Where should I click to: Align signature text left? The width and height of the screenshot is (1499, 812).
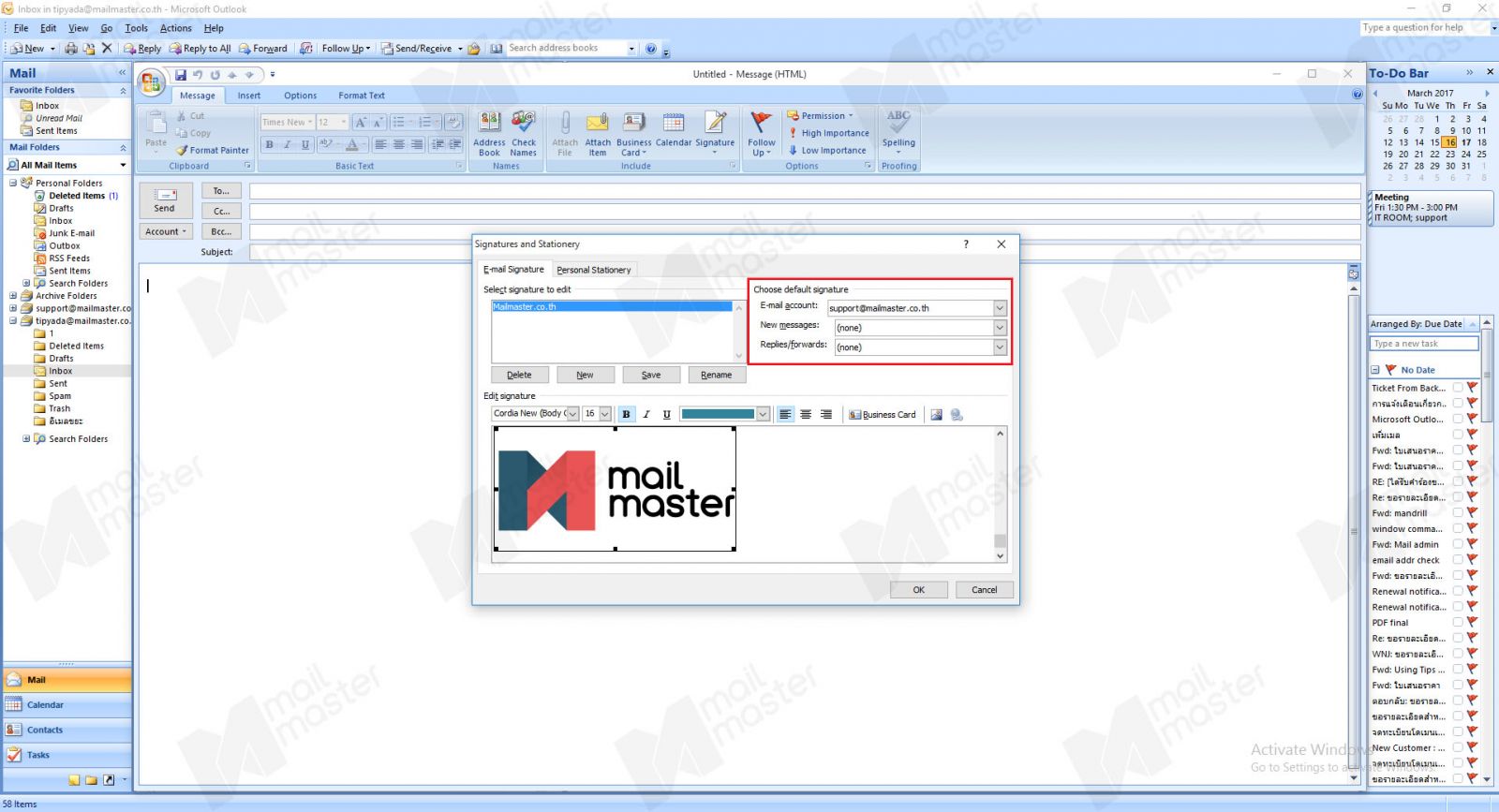[x=785, y=414]
